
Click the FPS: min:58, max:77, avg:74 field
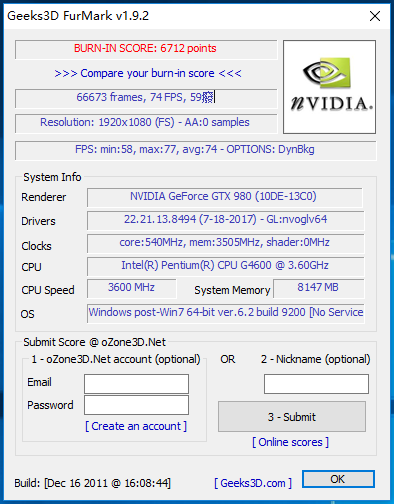[196, 150]
